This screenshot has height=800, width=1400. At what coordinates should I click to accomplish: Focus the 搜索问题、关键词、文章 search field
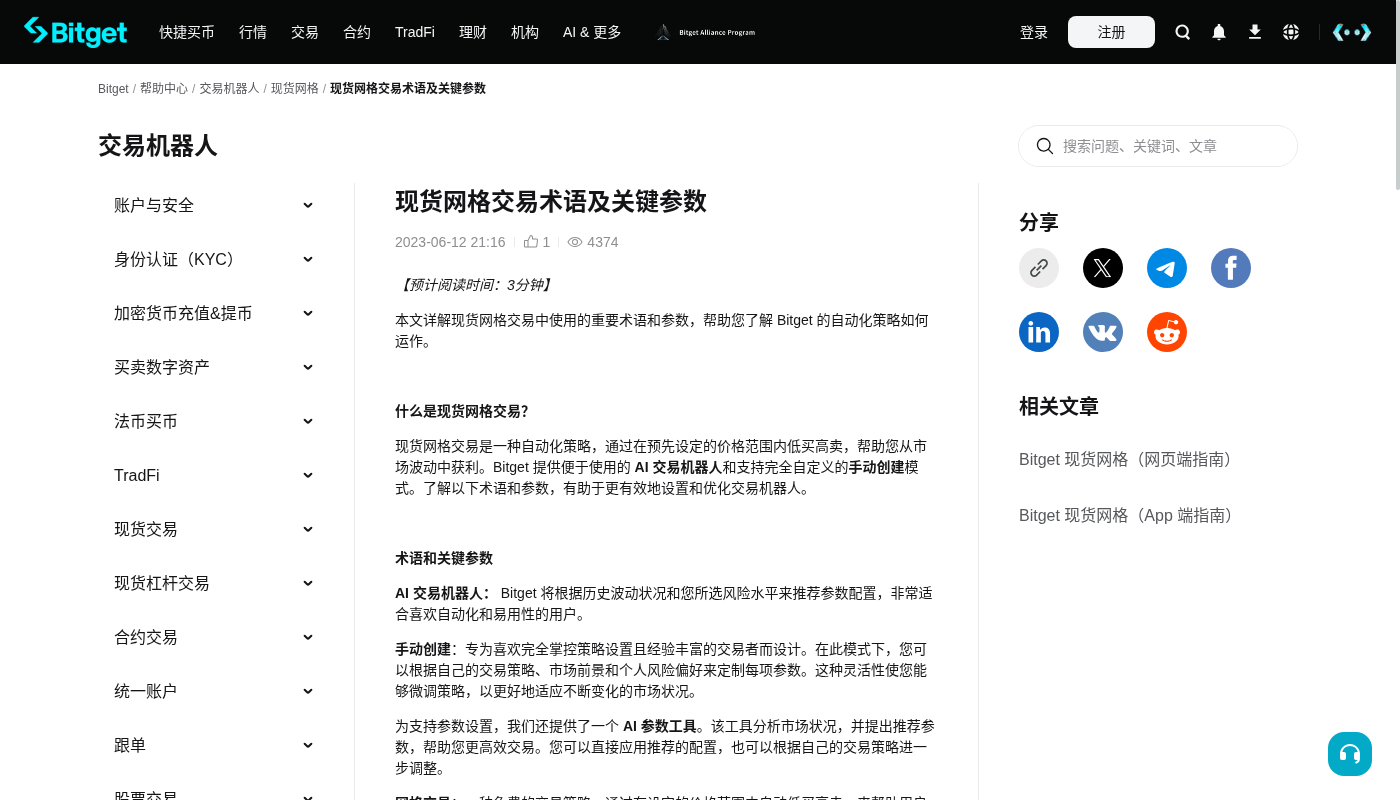[1158, 146]
